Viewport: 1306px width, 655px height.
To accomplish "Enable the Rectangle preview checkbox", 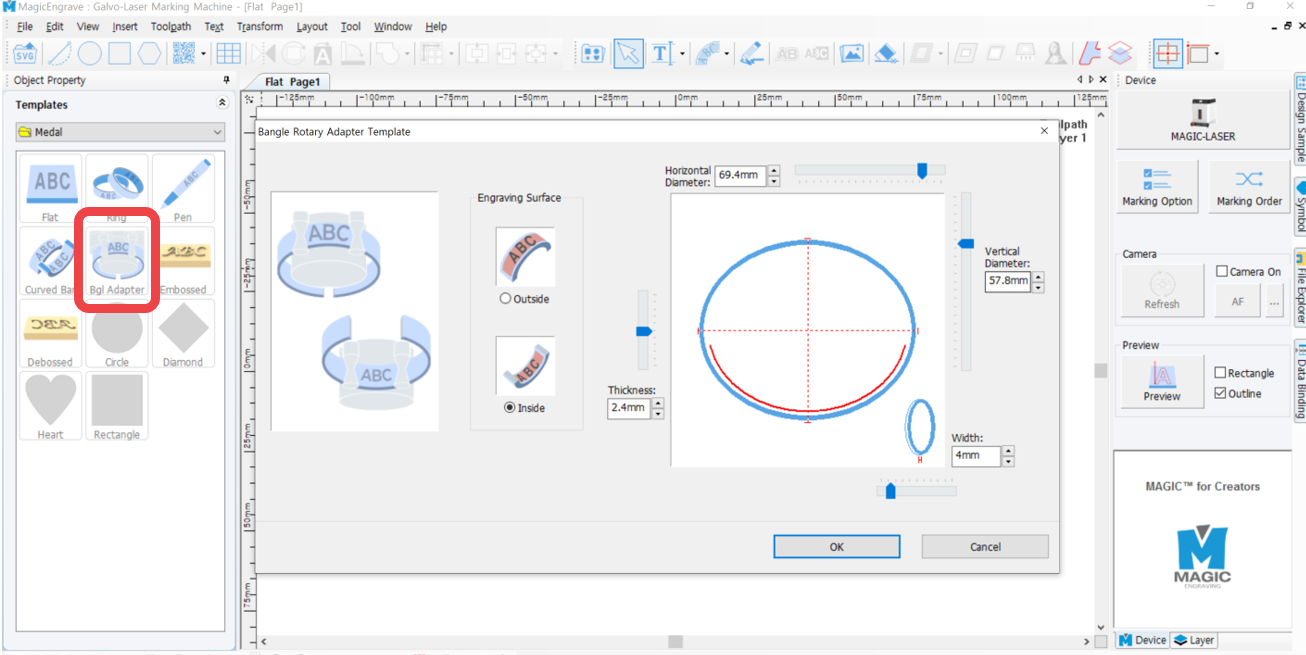I will pyautogui.click(x=1221, y=373).
